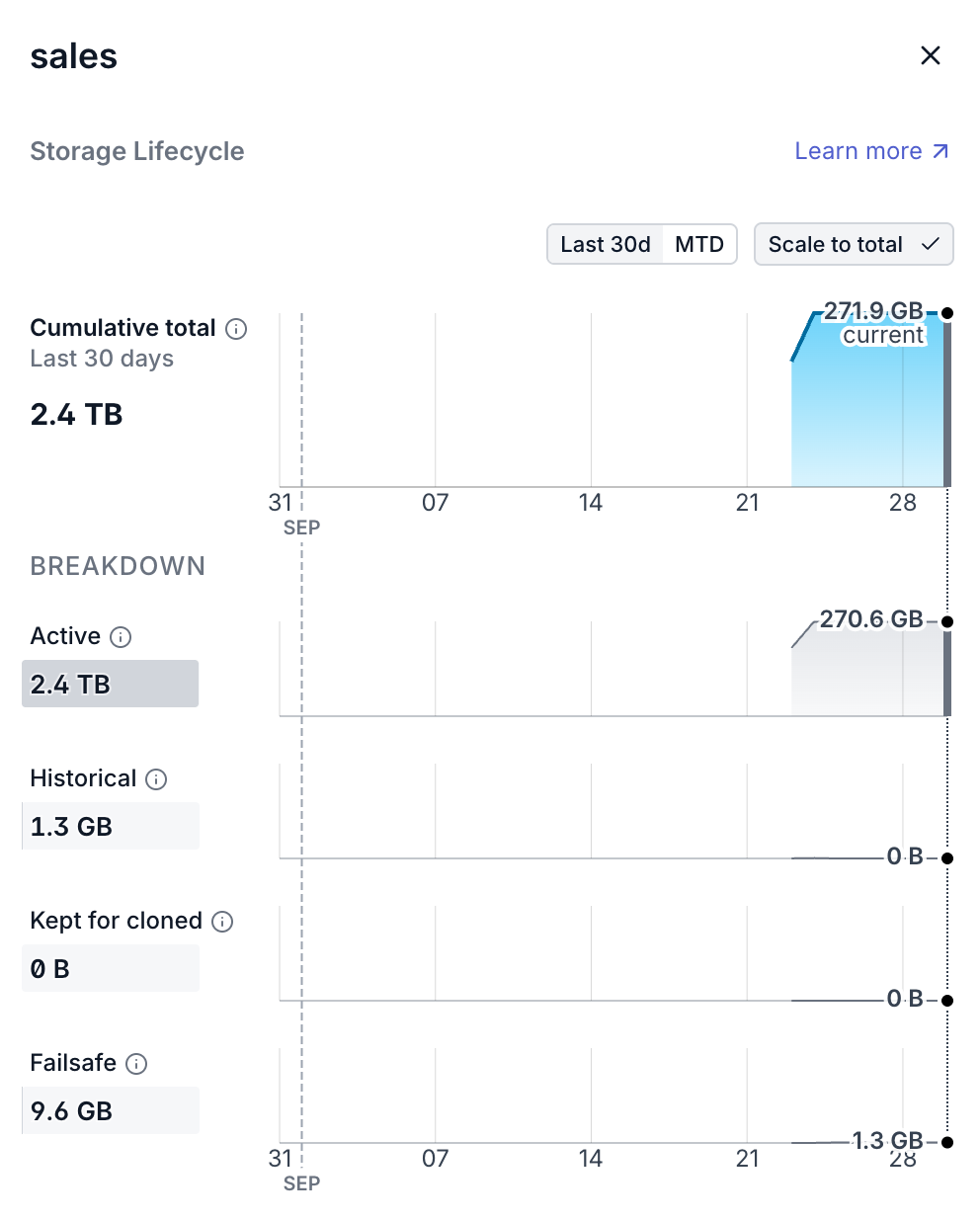Click the blue cumulative total chart area

867,415
